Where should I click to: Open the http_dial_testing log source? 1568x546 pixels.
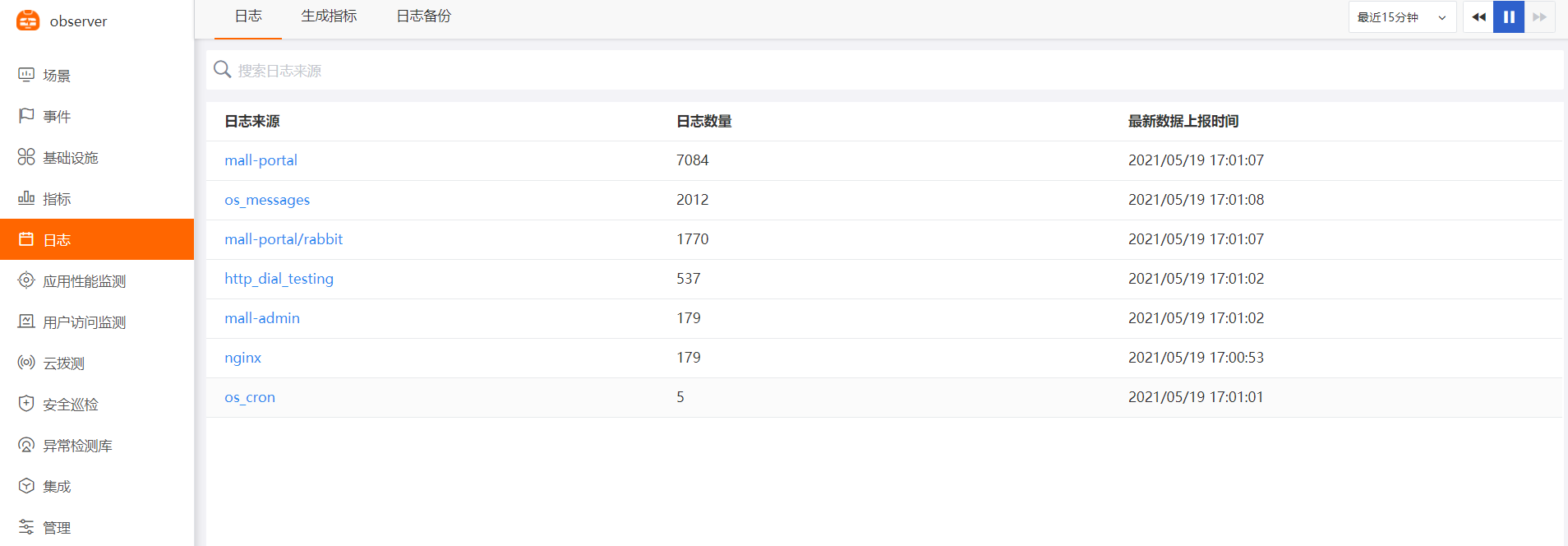(x=279, y=279)
